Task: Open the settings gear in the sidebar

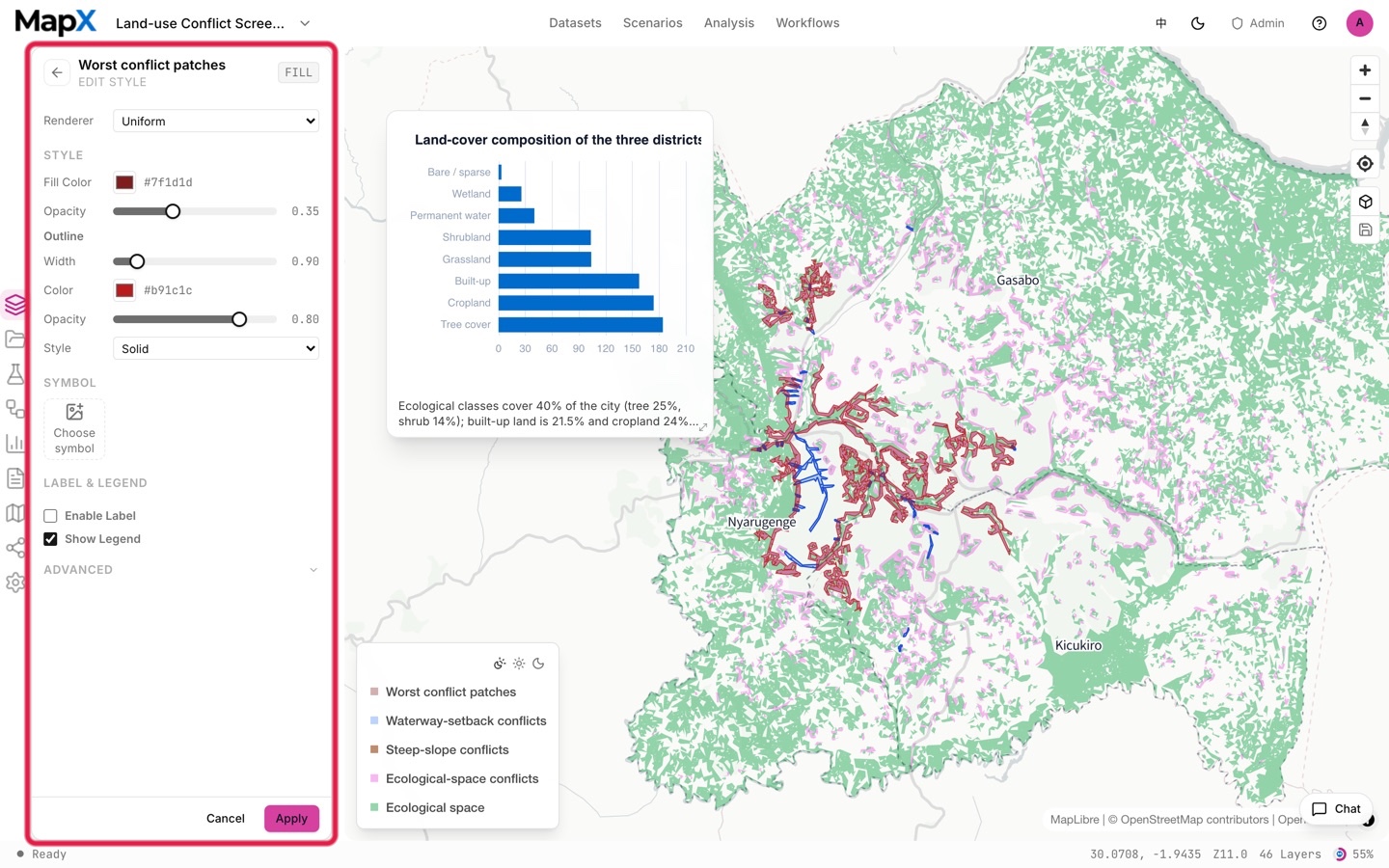Action: (x=14, y=583)
